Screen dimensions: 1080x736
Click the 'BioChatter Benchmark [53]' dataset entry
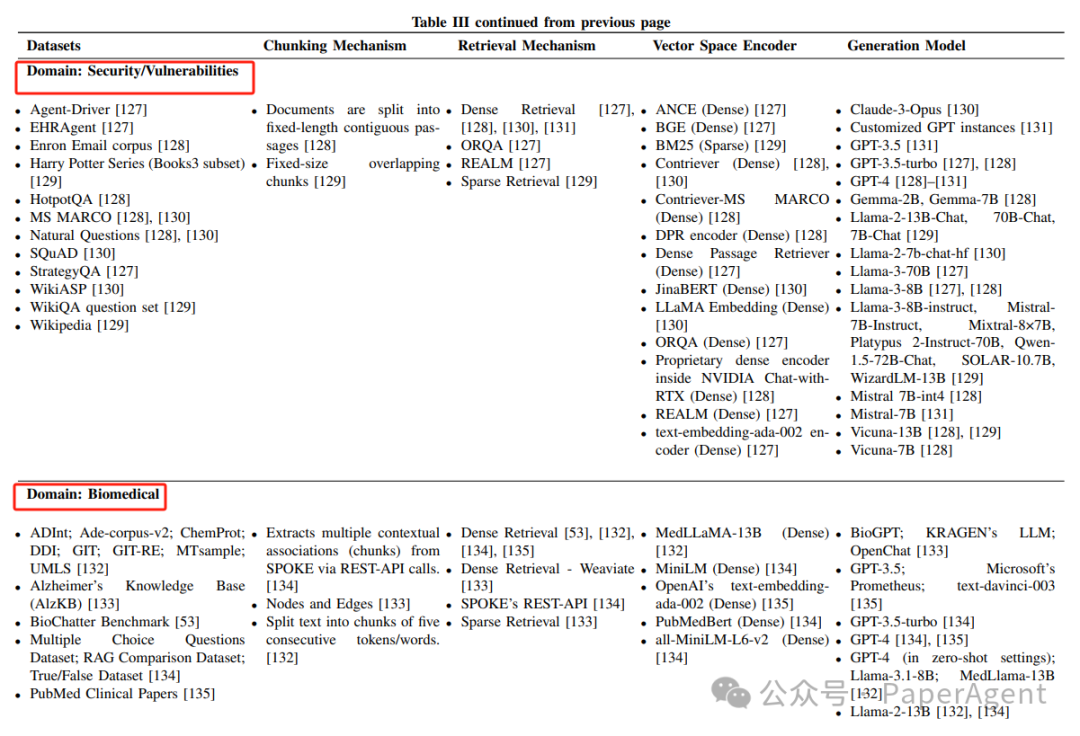[115, 622]
